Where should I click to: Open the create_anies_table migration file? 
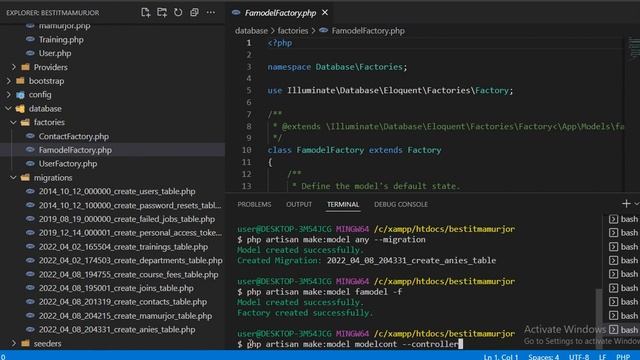coord(117,329)
